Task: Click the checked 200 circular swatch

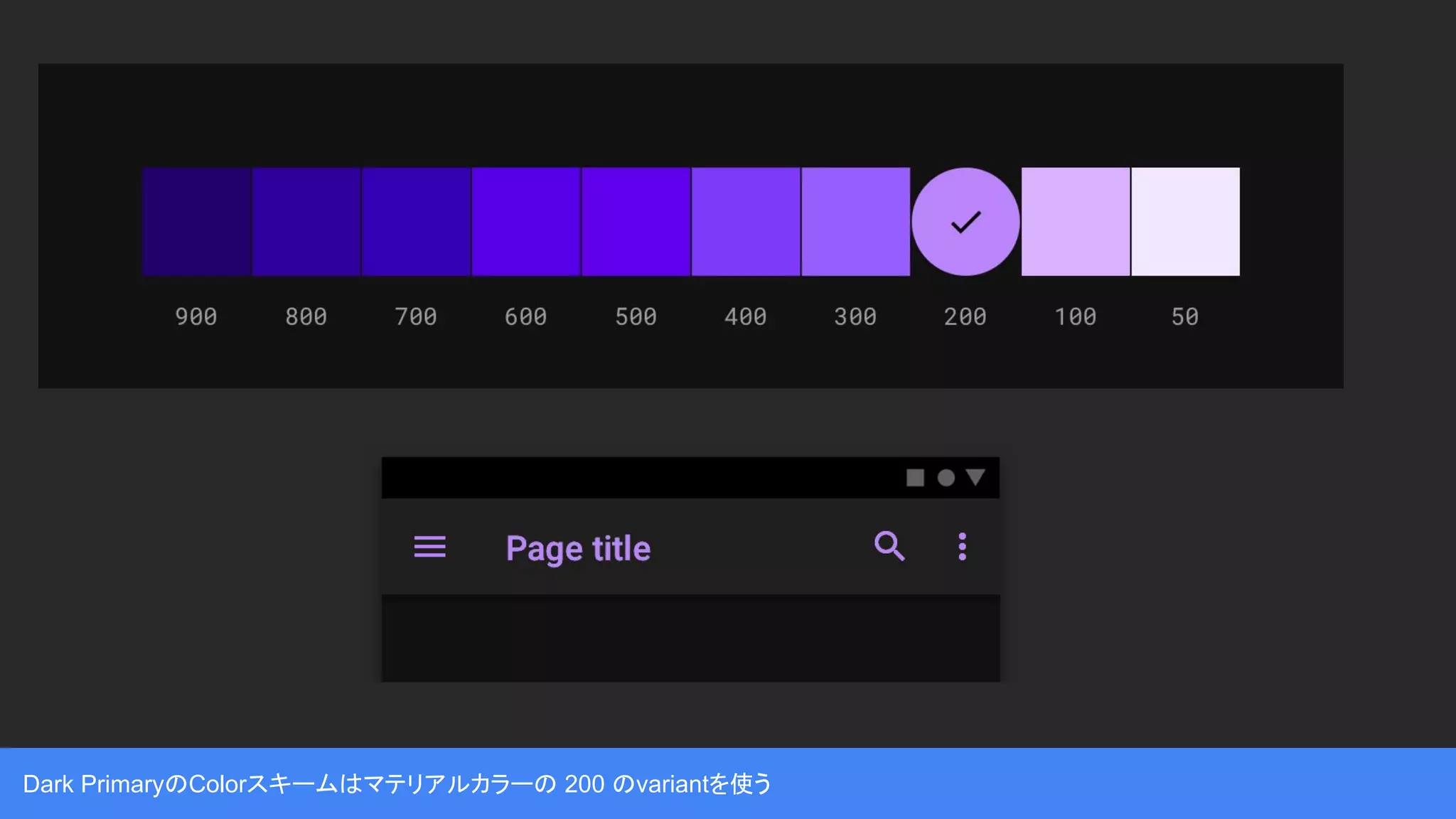Action: pyautogui.click(x=965, y=222)
